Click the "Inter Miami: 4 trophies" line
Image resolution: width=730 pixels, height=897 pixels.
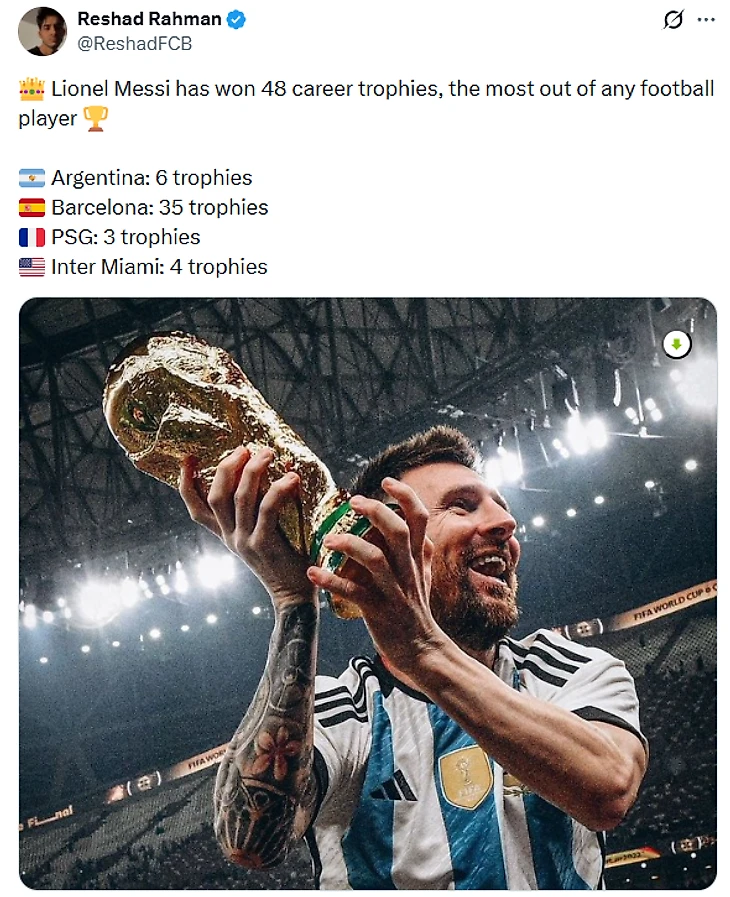tap(160, 267)
